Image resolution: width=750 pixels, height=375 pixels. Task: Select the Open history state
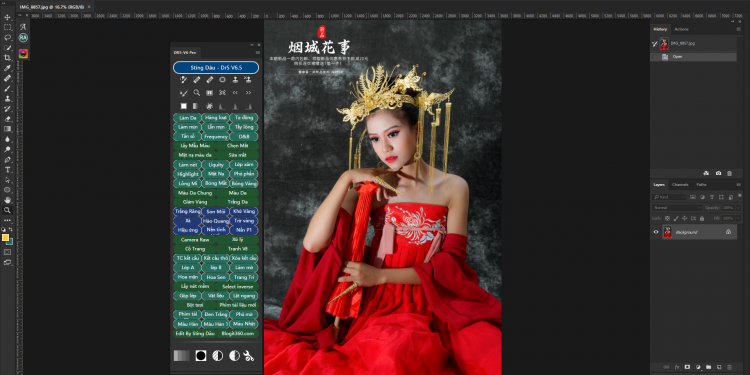click(x=694, y=57)
